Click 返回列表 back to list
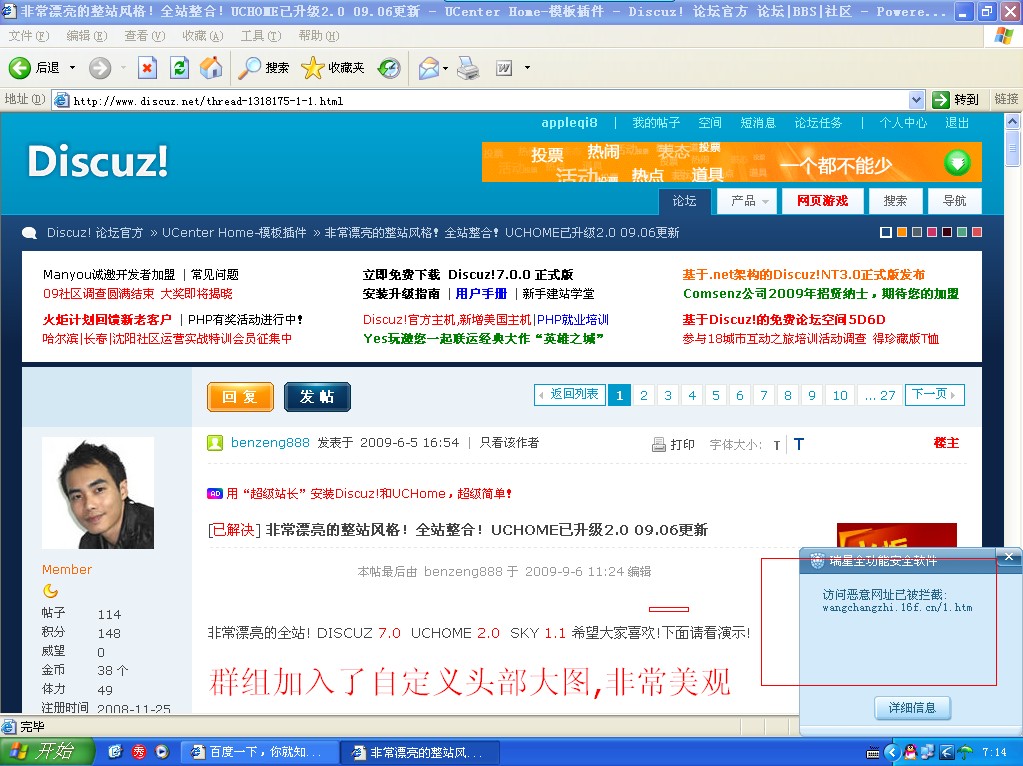 point(570,394)
